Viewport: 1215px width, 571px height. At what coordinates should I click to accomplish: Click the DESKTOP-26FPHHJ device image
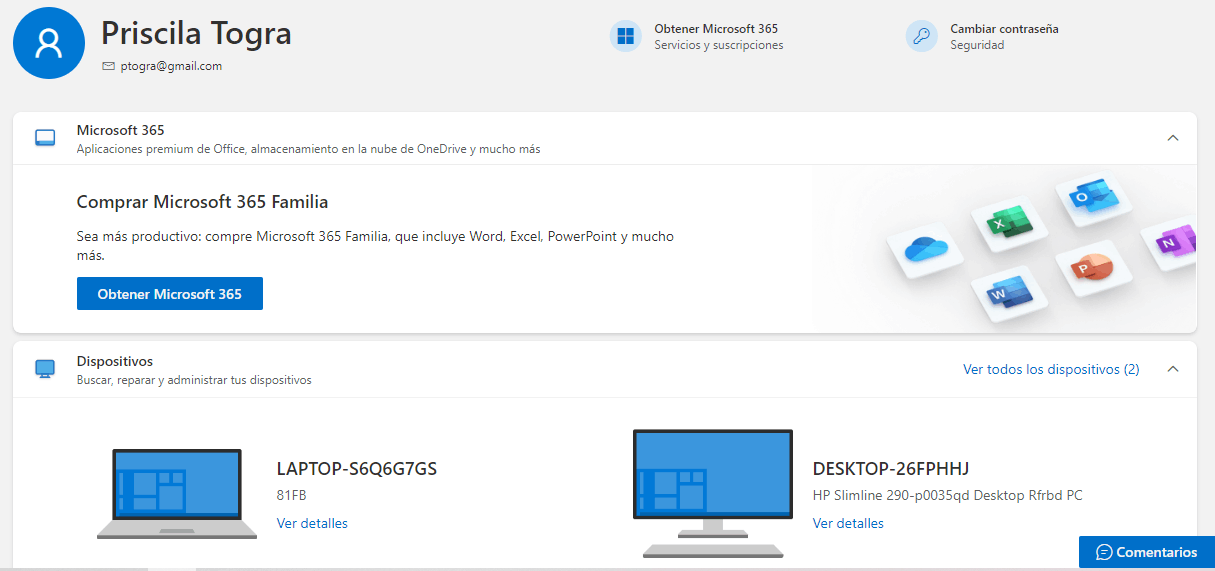(713, 493)
